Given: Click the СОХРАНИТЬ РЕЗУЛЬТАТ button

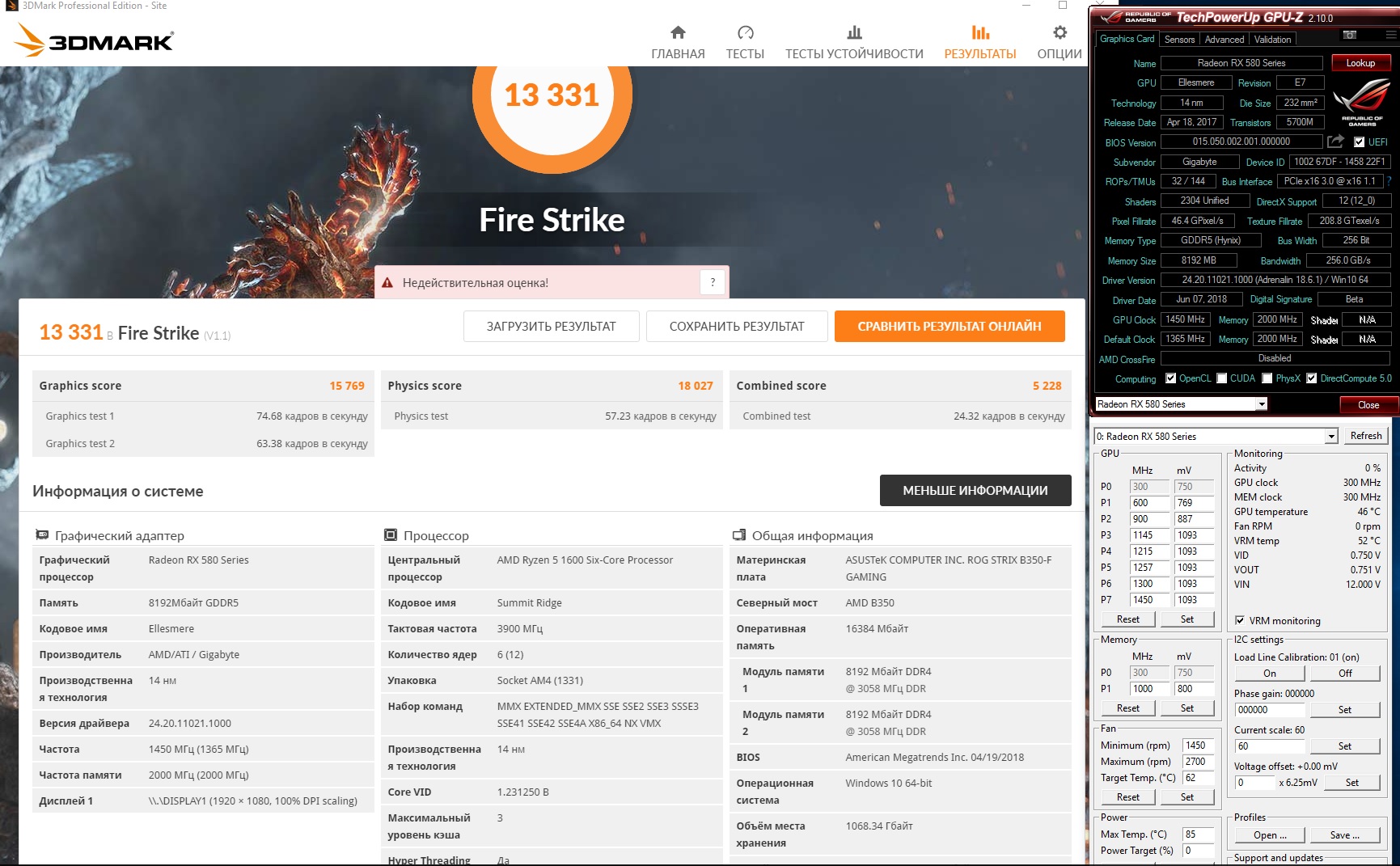Looking at the screenshot, I should coord(737,327).
